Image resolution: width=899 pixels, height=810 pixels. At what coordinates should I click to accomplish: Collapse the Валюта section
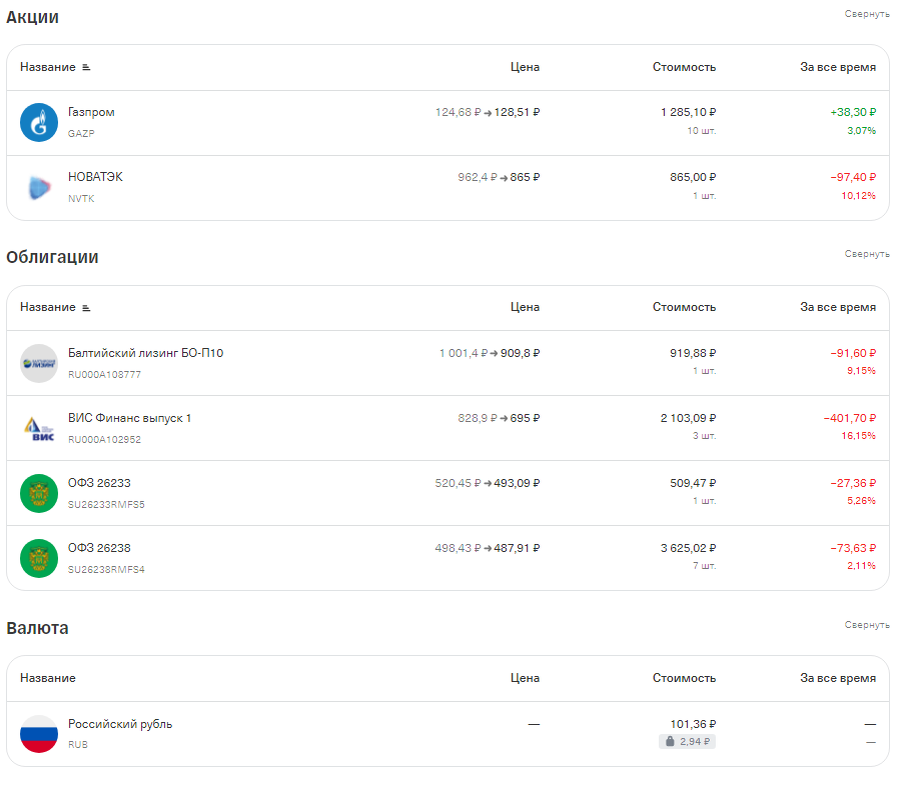(867, 625)
